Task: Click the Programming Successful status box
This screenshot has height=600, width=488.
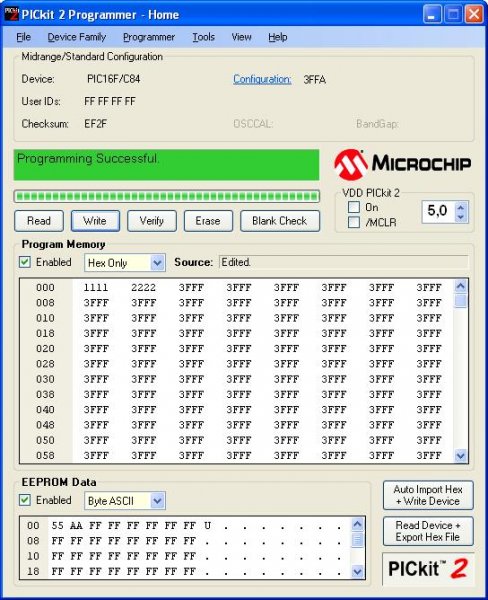Action: pos(166,165)
